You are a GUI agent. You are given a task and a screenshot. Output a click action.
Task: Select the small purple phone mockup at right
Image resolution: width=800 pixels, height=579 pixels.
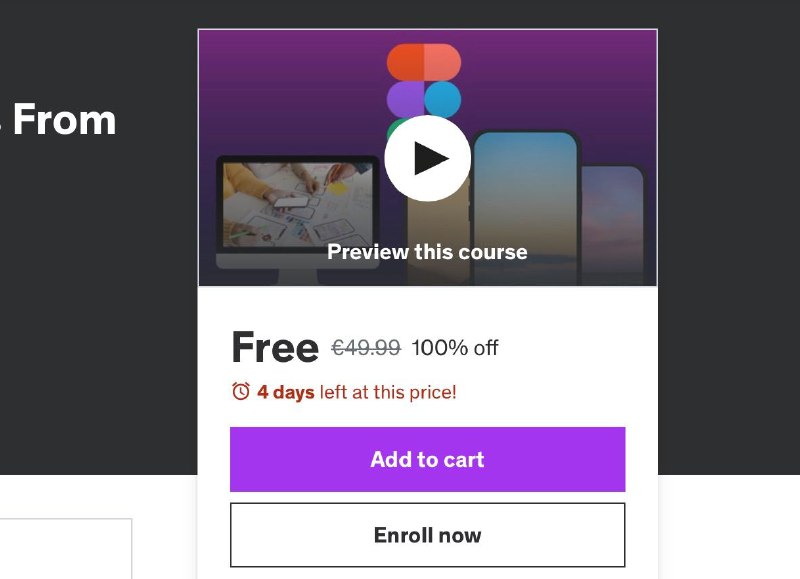[613, 224]
